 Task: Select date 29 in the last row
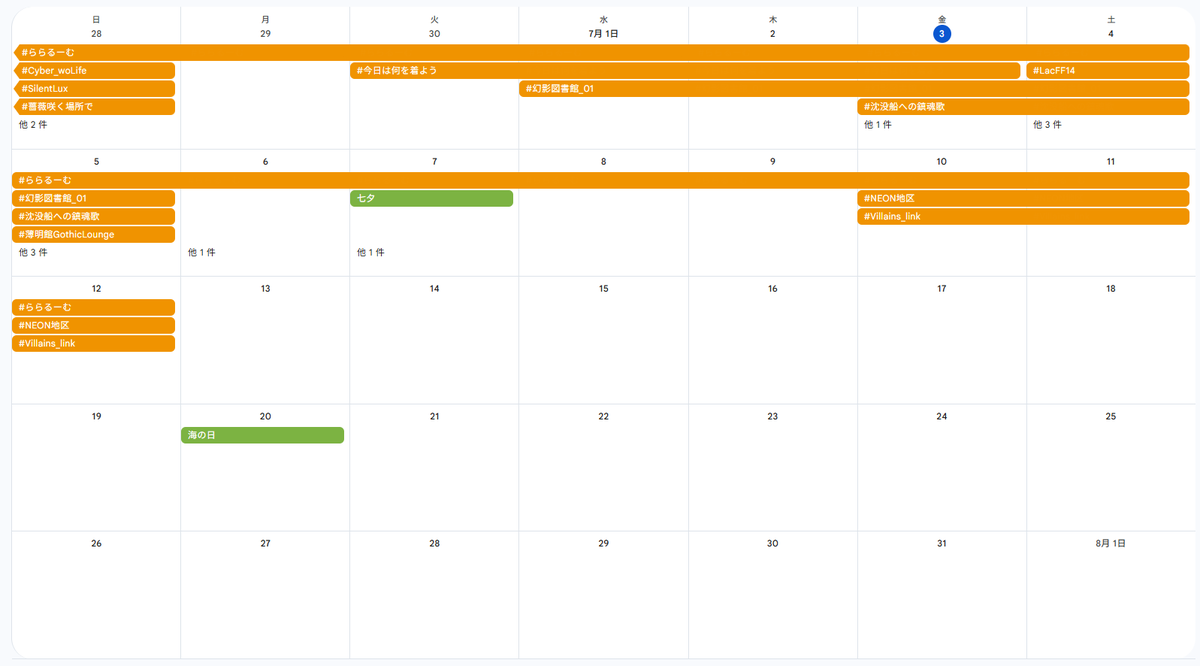tap(604, 544)
